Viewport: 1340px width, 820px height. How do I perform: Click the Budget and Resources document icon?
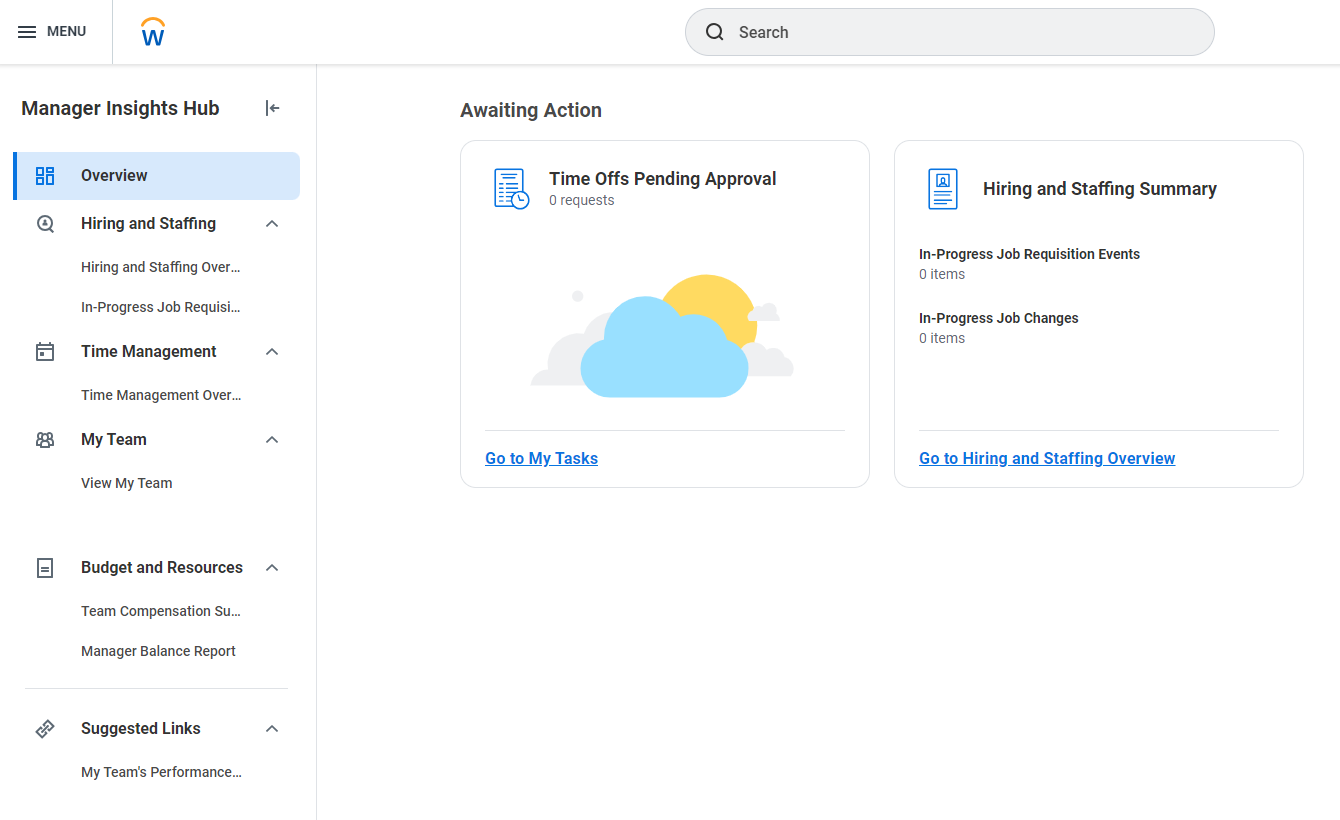(x=44, y=567)
